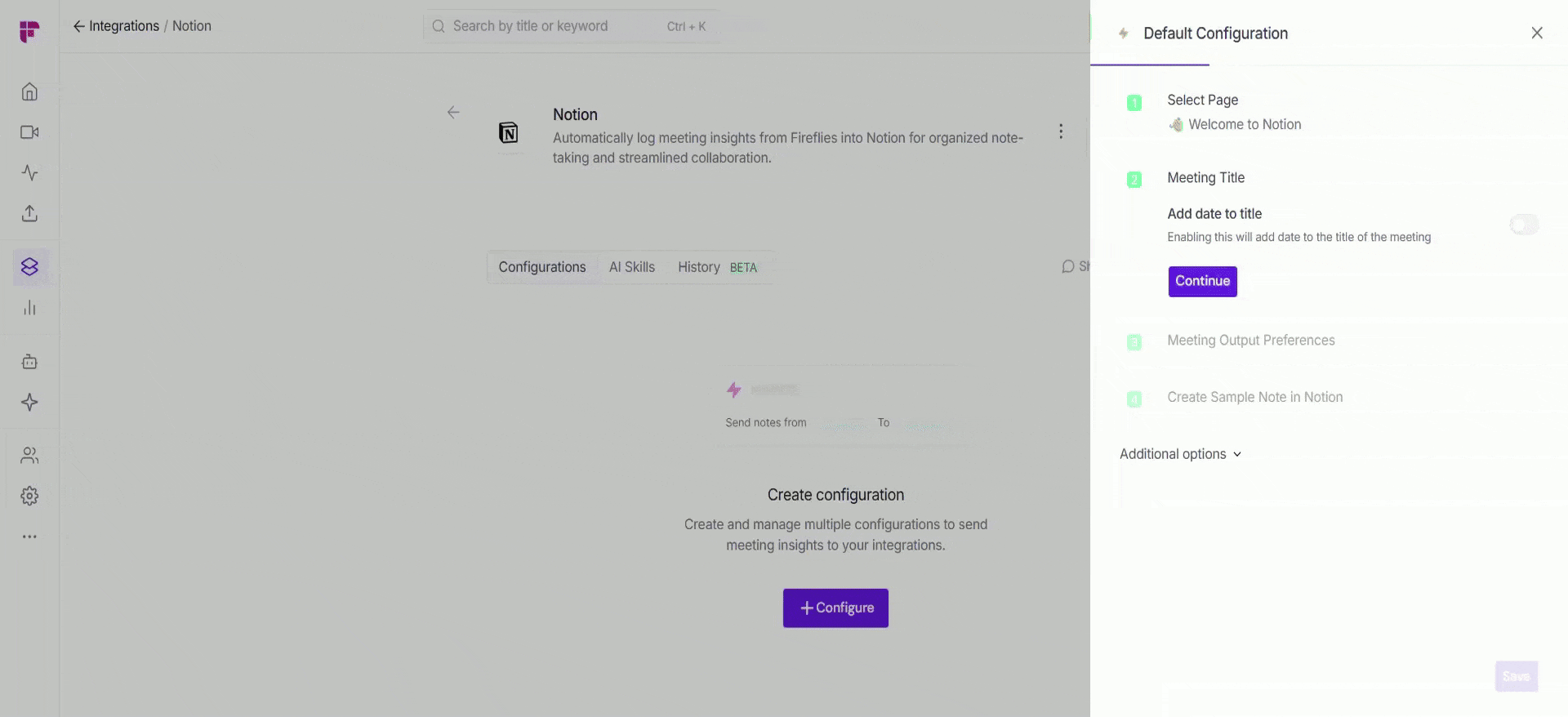Open the More three-dots sidebar icon
This screenshot has width=1568, height=717.
point(29,537)
